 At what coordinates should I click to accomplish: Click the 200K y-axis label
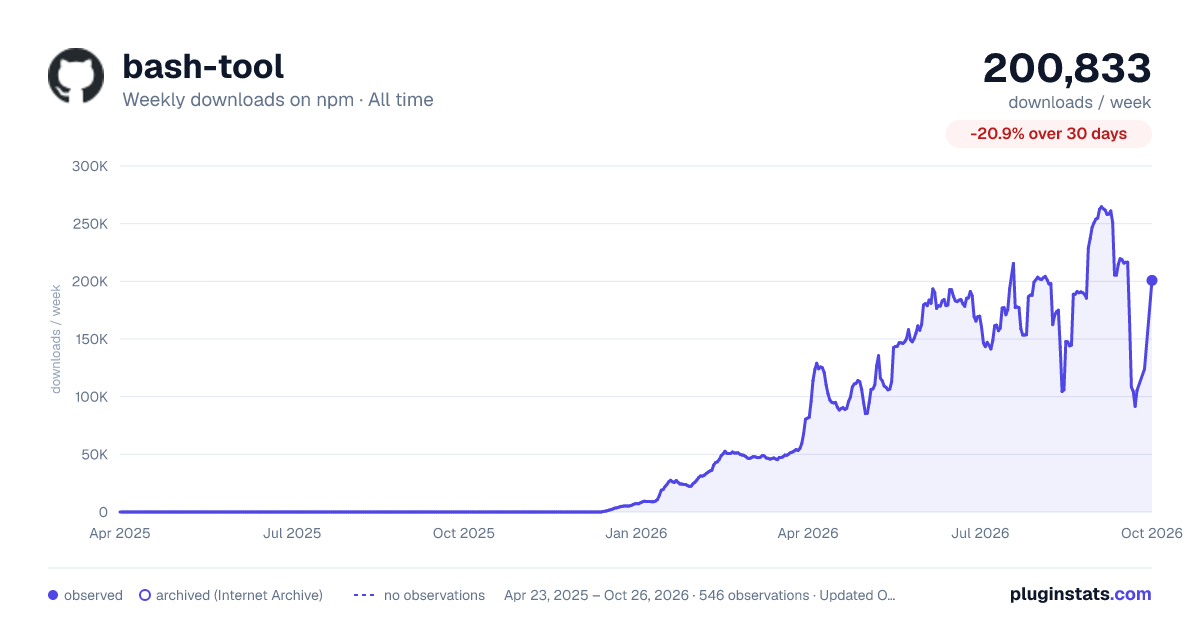[x=90, y=281]
